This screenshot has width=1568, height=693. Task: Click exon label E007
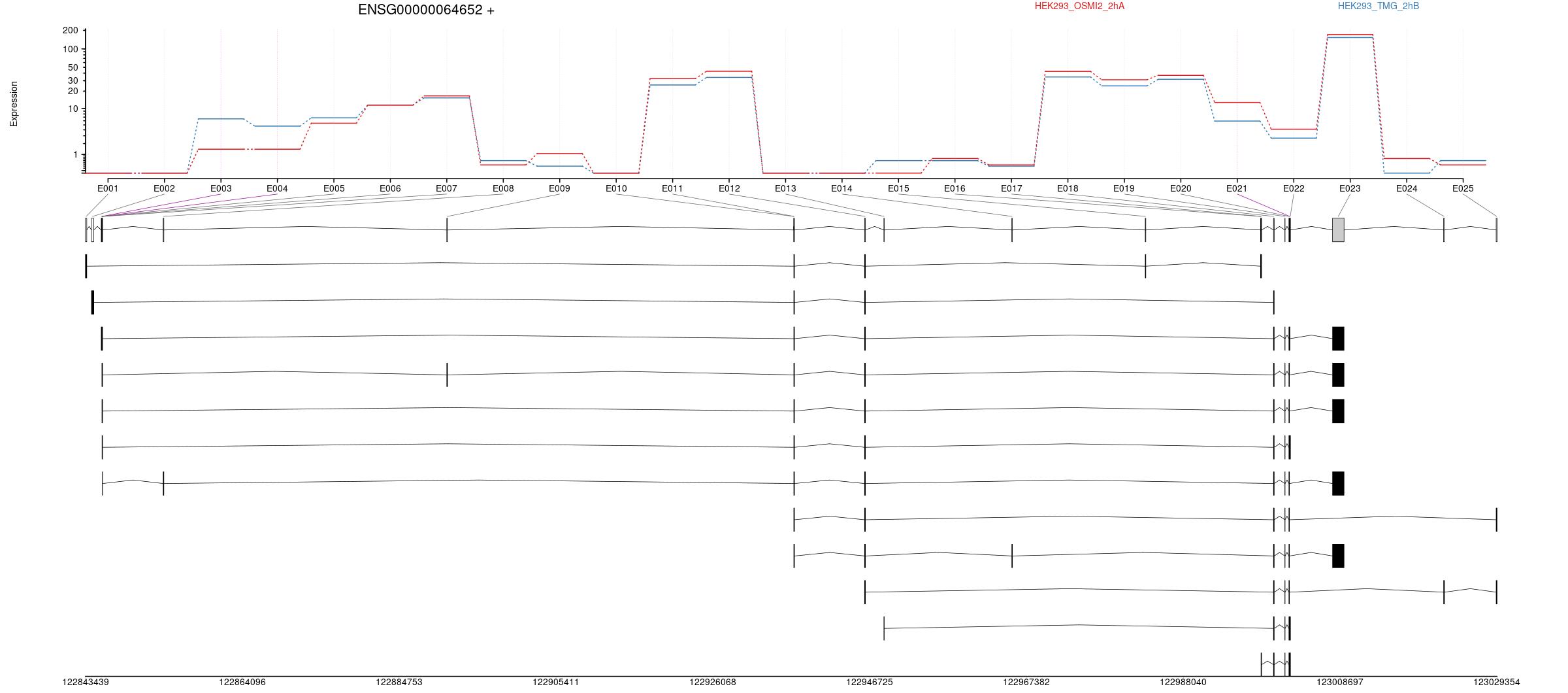pyautogui.click(x=446, y=188)
